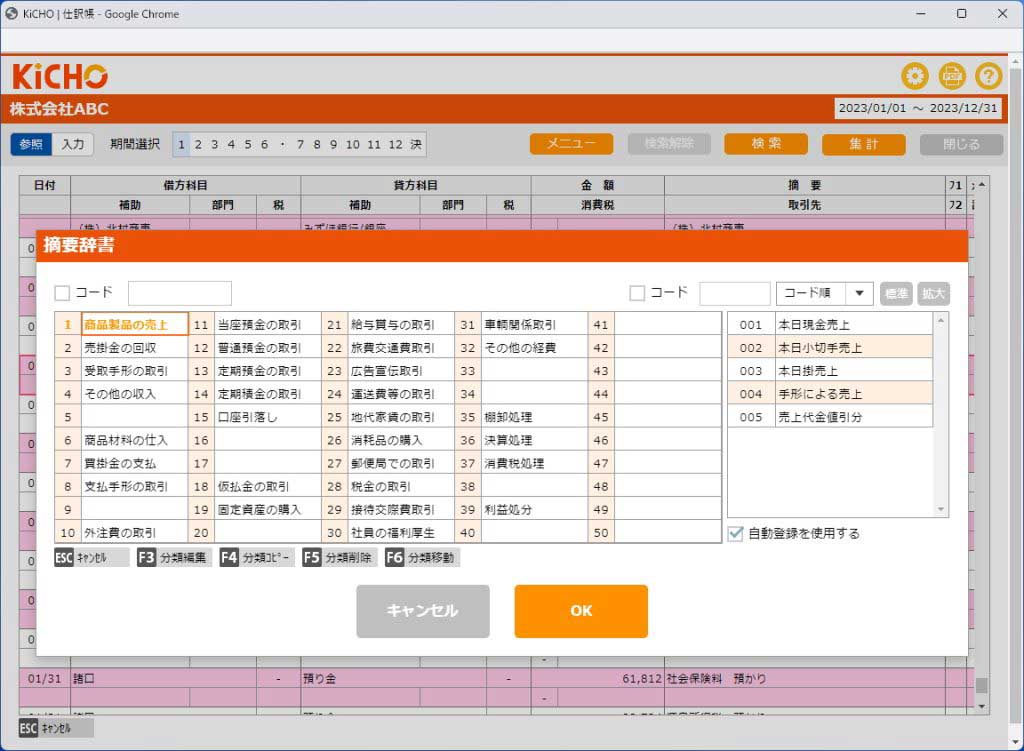Select summary 004 手形による売上

coord(830,394)
